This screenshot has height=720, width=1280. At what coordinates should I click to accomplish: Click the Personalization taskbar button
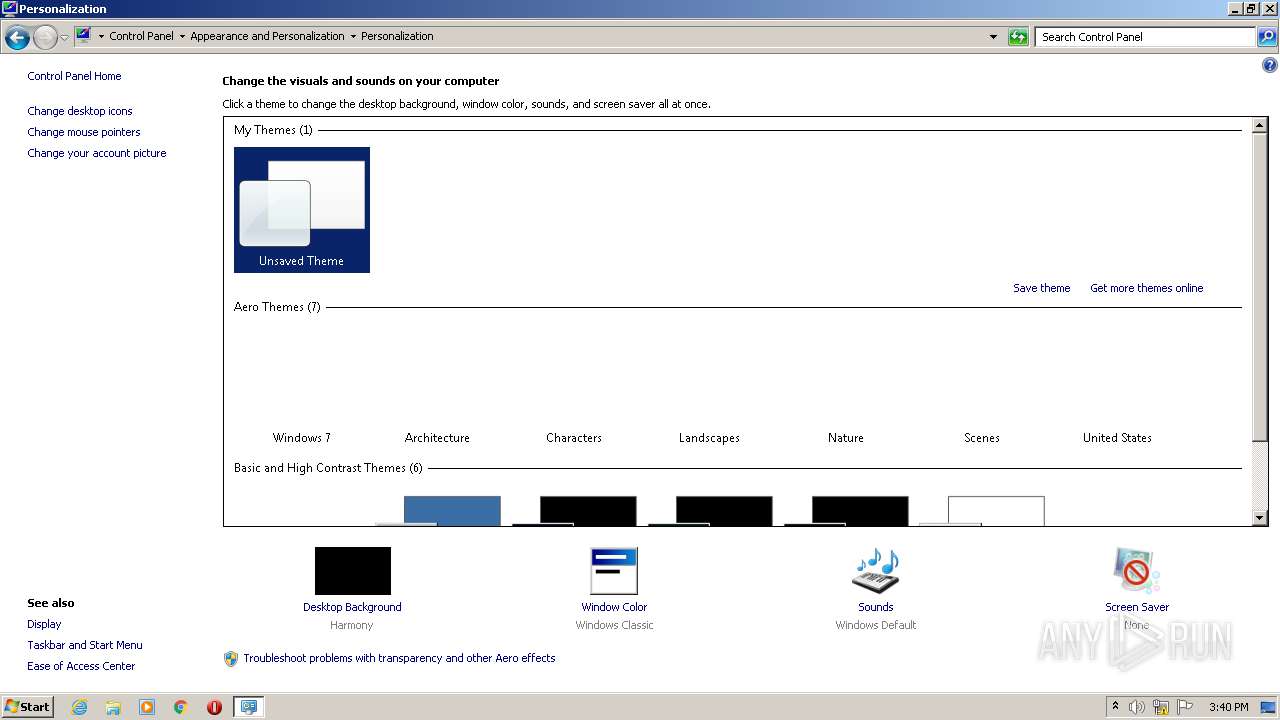coord(248,707)
